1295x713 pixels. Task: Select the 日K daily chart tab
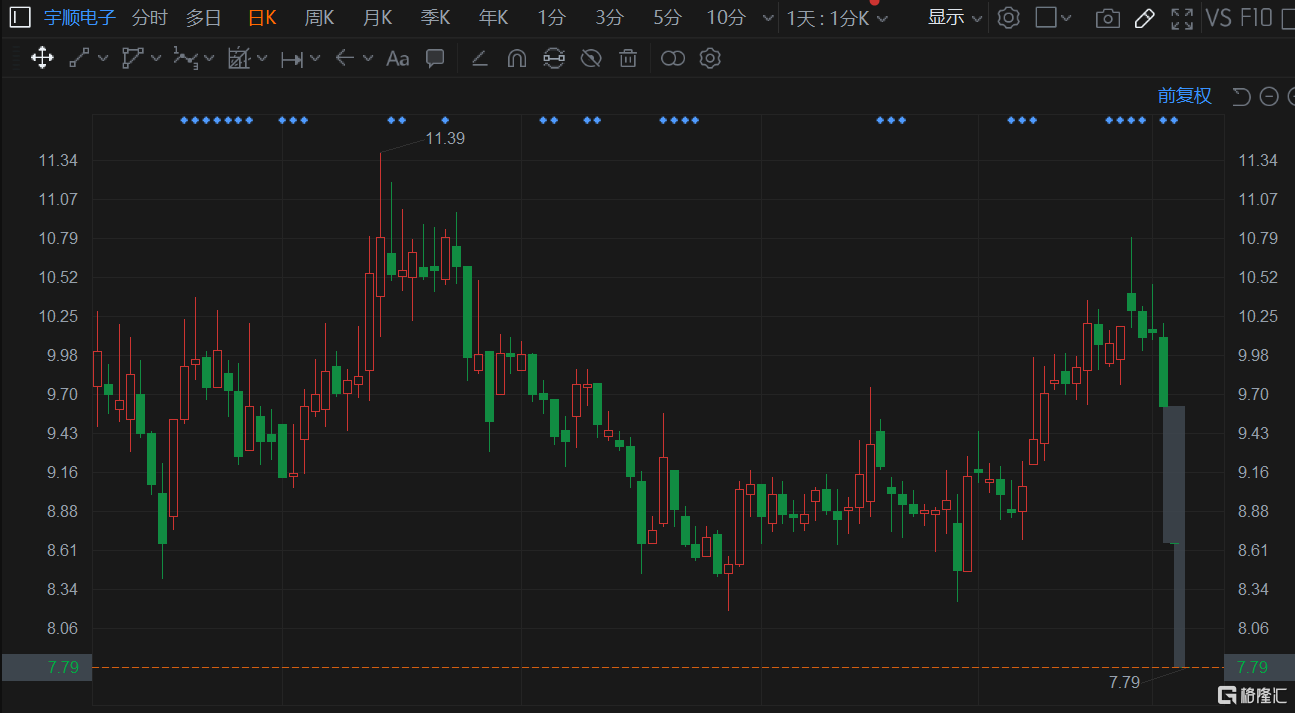[262, 18]
